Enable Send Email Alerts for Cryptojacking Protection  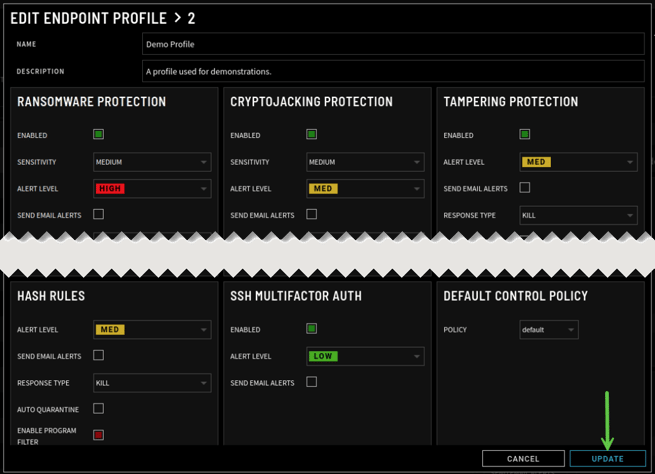click(x=312, y=214)
